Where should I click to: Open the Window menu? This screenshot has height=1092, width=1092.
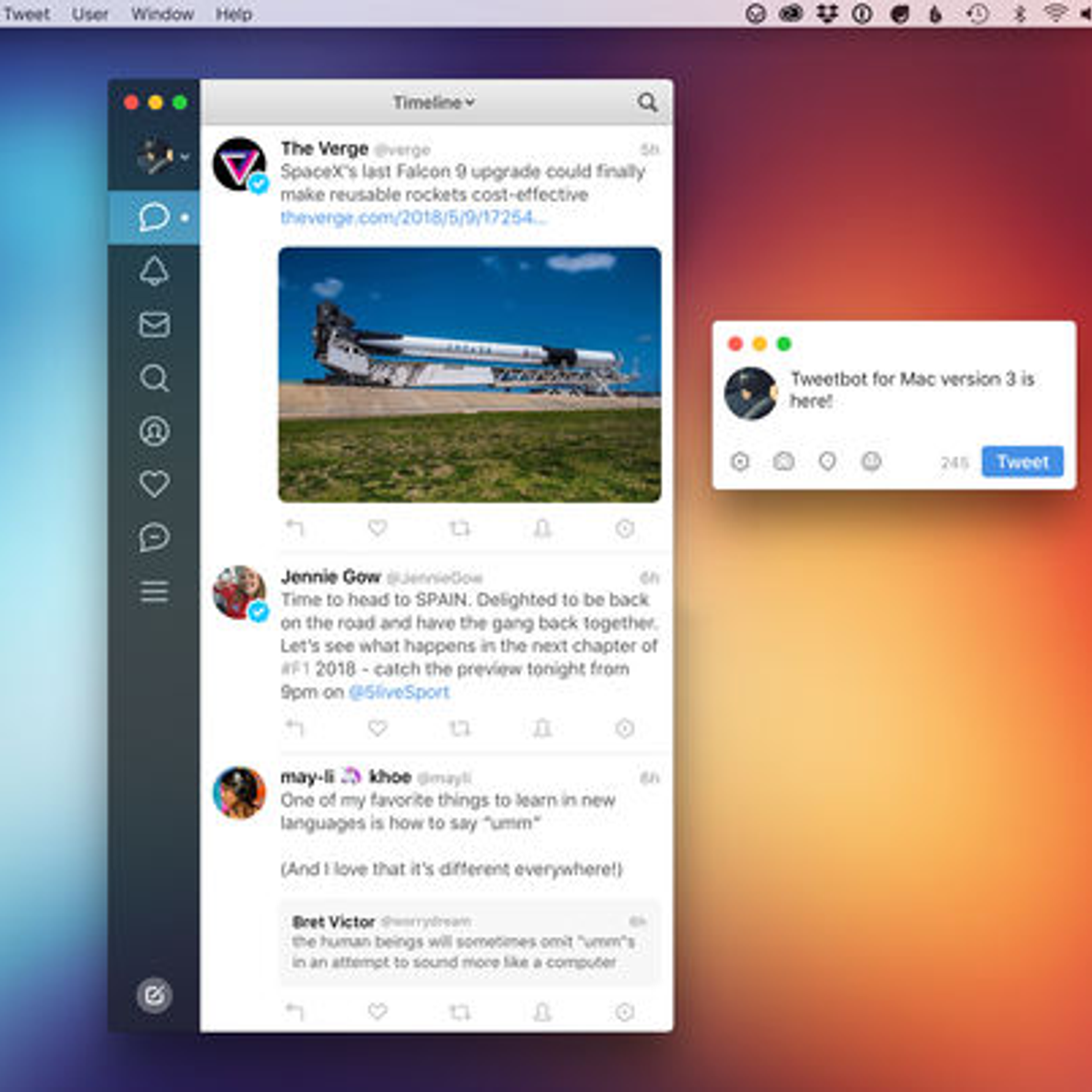[162, 14]
